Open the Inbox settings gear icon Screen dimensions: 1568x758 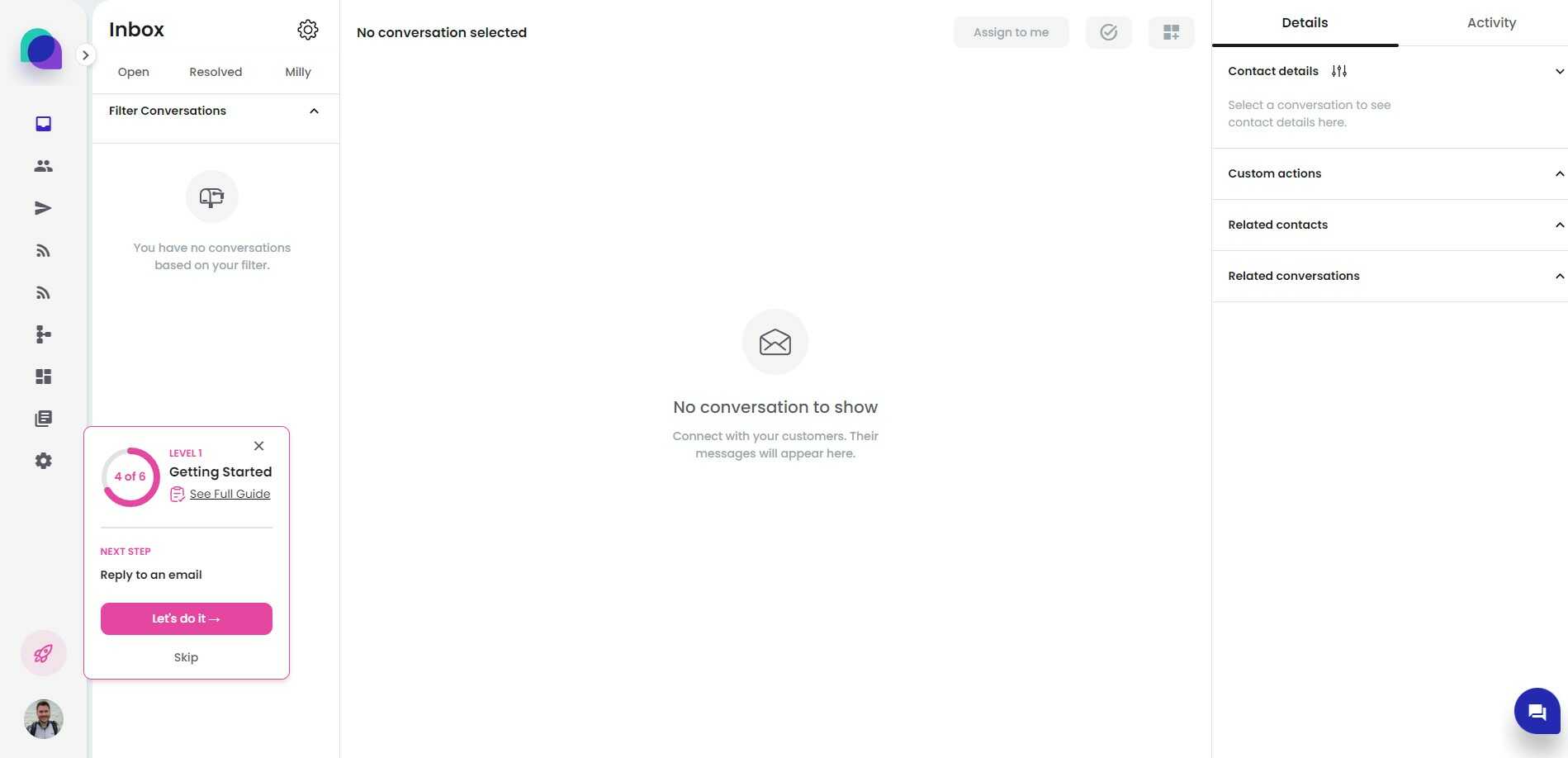click(308, 30)
